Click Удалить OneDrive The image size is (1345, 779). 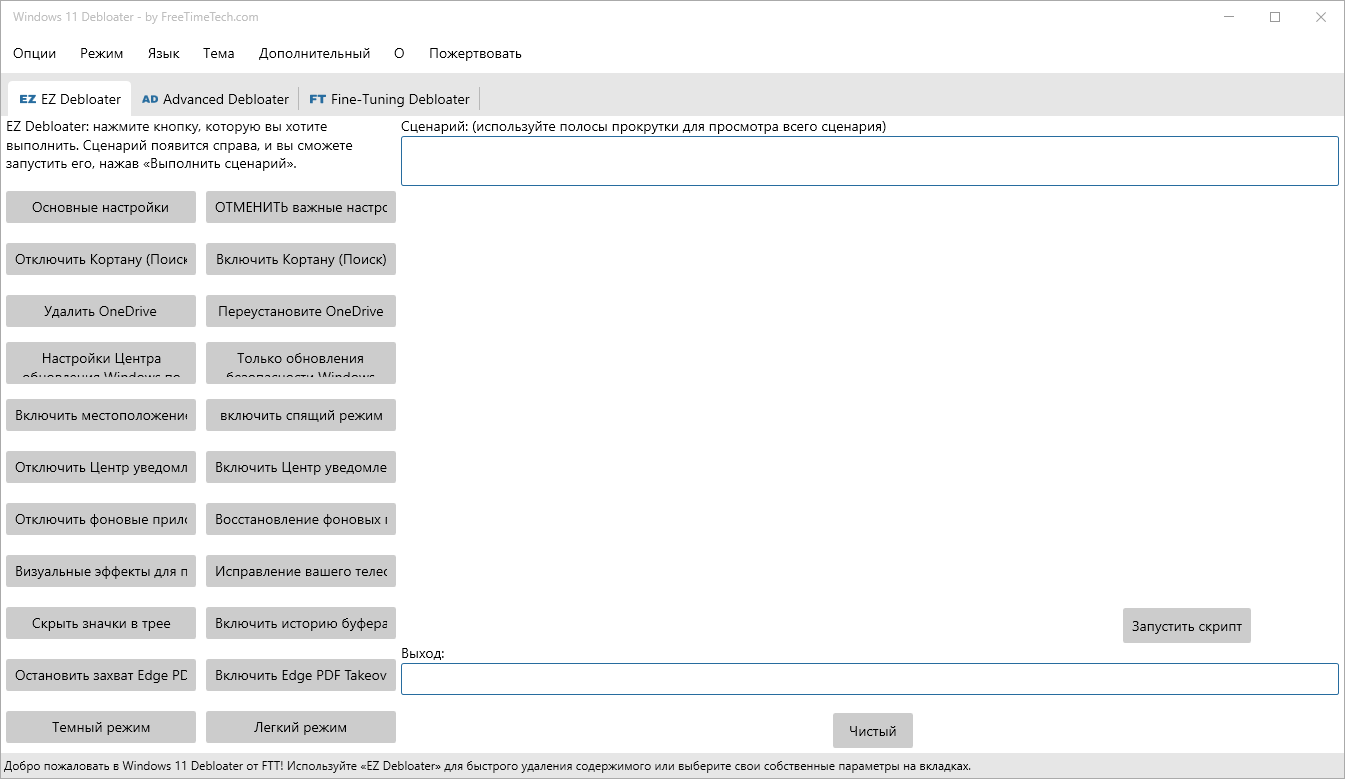pyautogui.click(x=100, y=311)
